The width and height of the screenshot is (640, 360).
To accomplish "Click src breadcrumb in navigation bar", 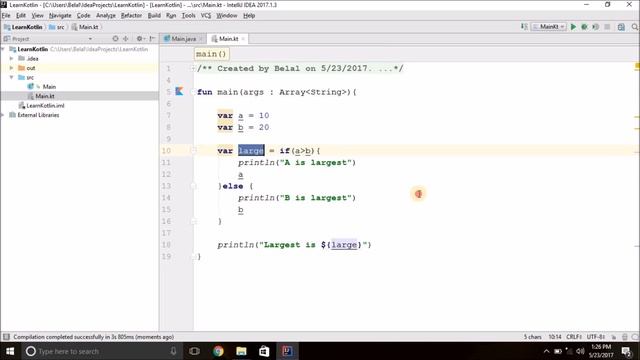I will point(57,27).
